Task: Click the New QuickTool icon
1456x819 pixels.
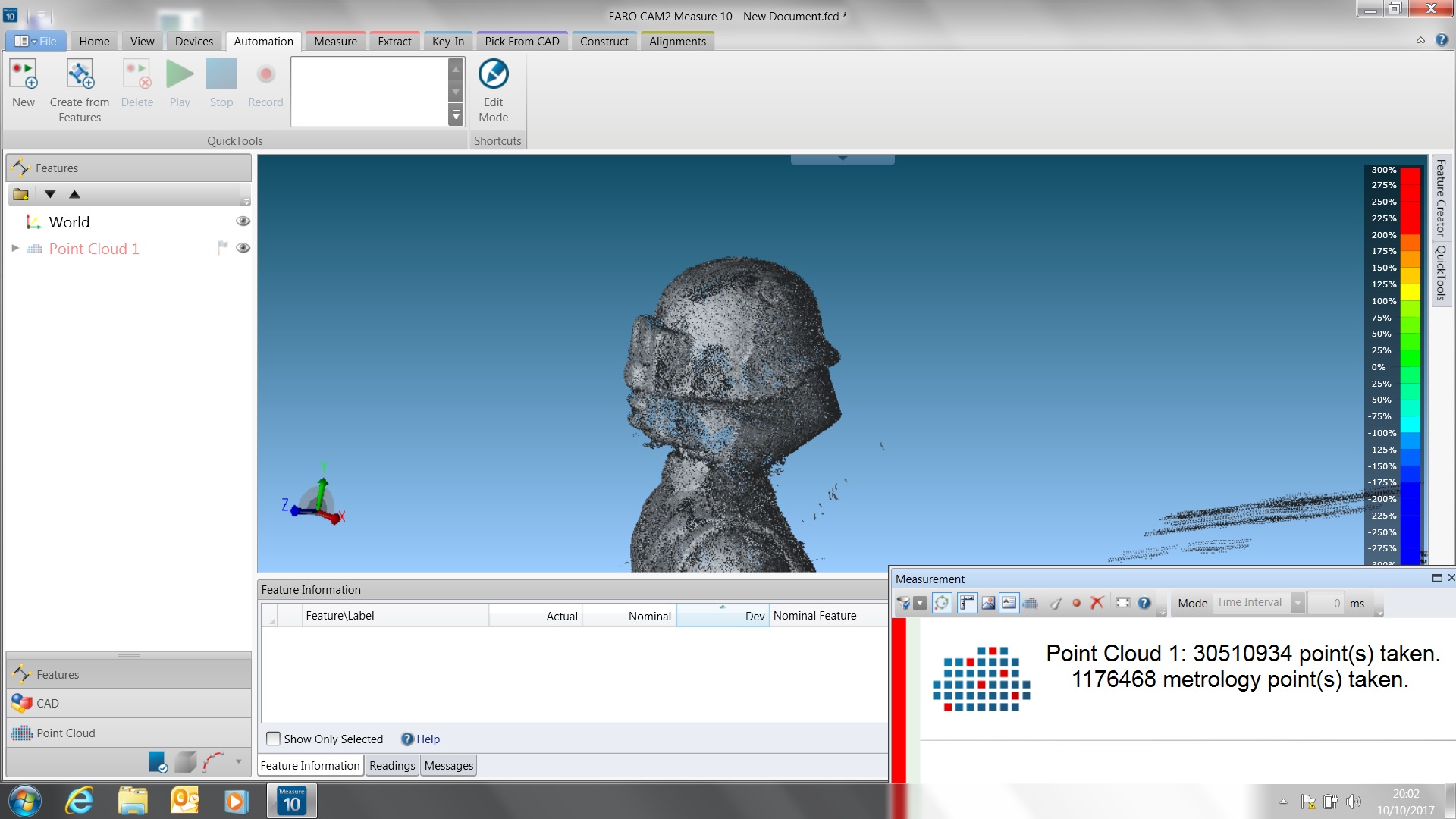Action: [x=24, y=74]
